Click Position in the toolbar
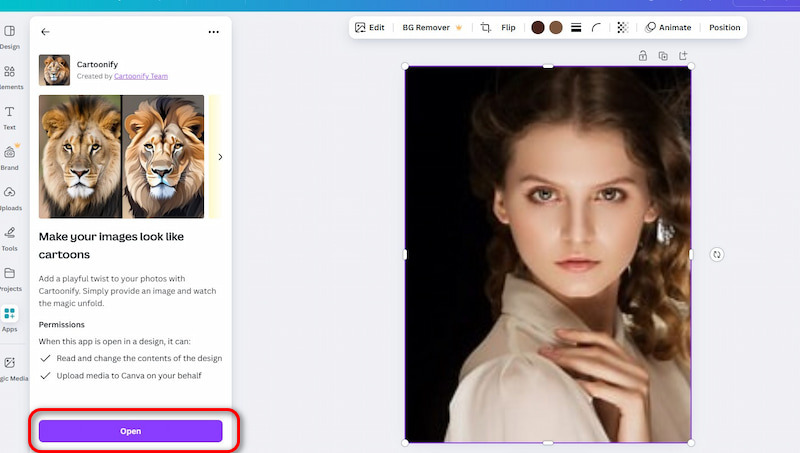This screenshot has width=800, height=453. click(x=724, y=28)
